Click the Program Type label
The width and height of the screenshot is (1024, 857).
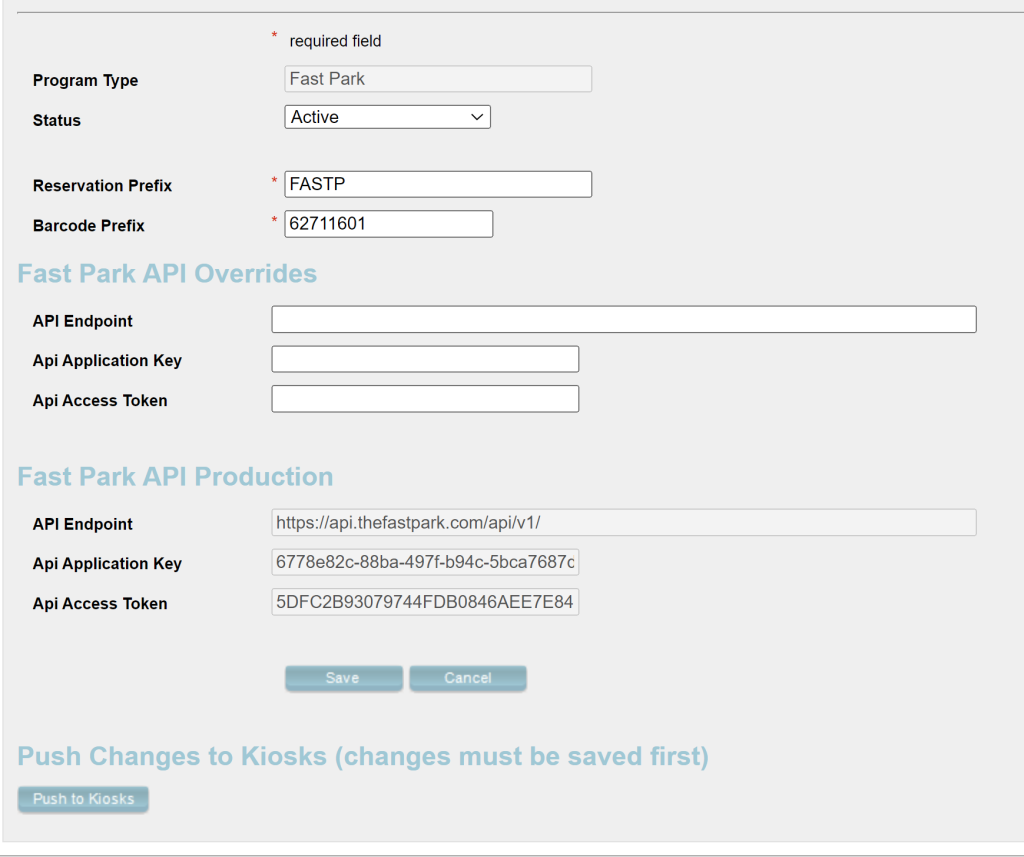(x=86, y=80)
